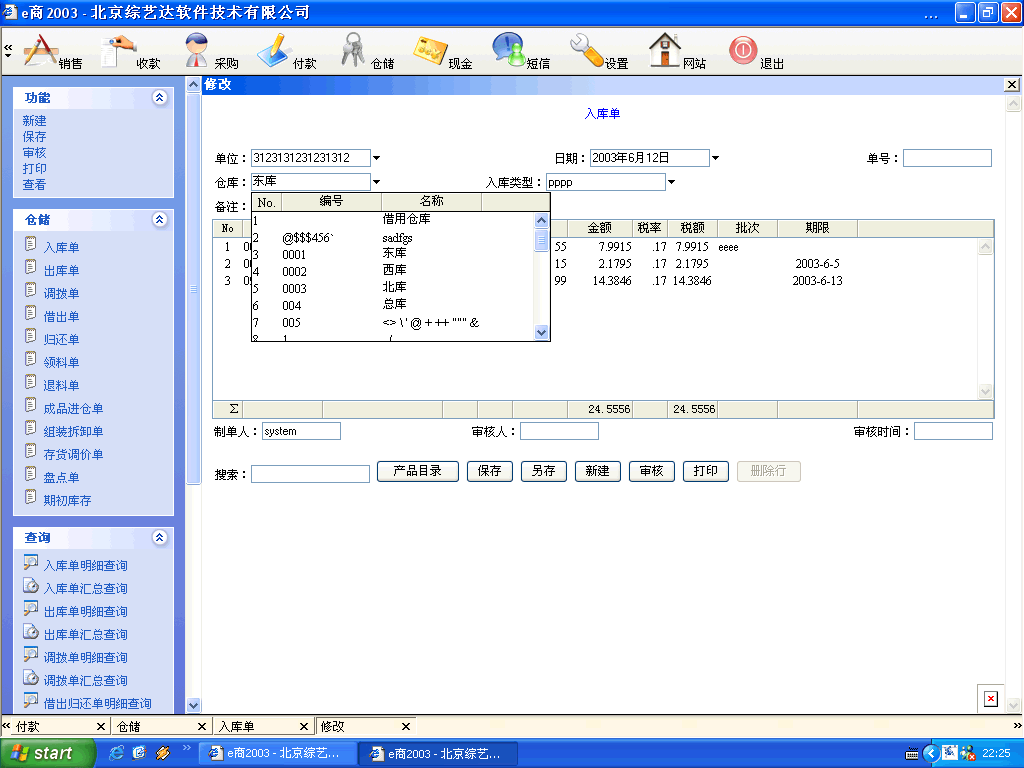Collapse the 功能 sidebar panel
Viewport: 1024px width, 768px height.
click(x=159, y=98)
